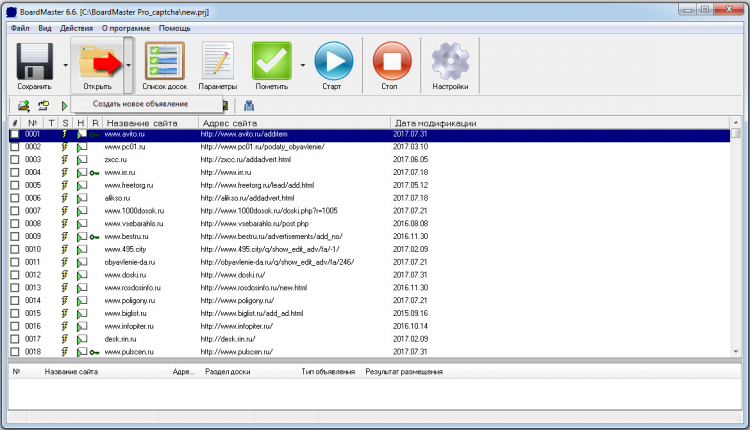Viewport: 750px width, 430px height.
Task: Select the www.pulscen.ru site name
Action: pos(129,352)
